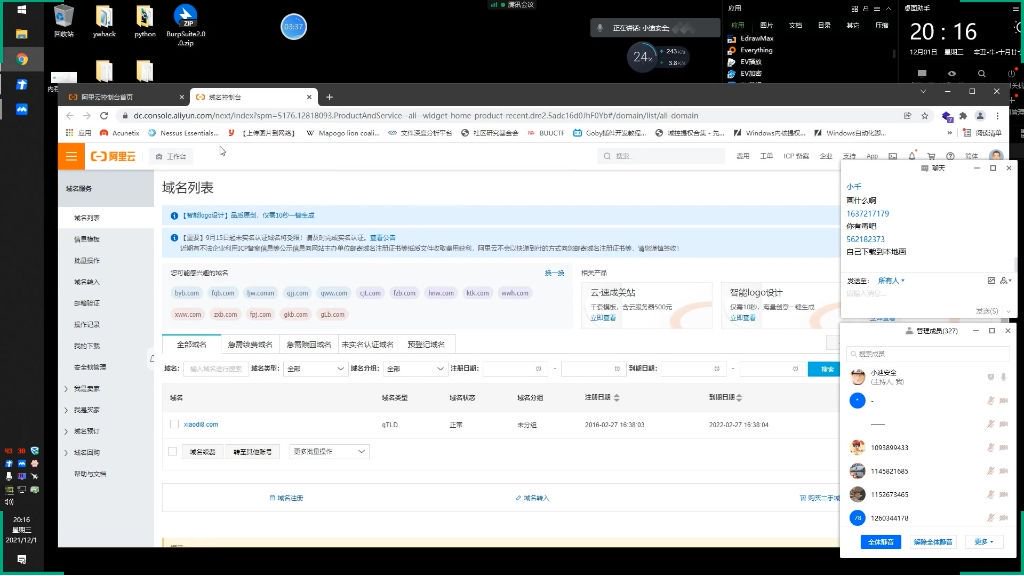
Task: Open the Chrome extensions puzzle icon
Action: tap(963, 116)
